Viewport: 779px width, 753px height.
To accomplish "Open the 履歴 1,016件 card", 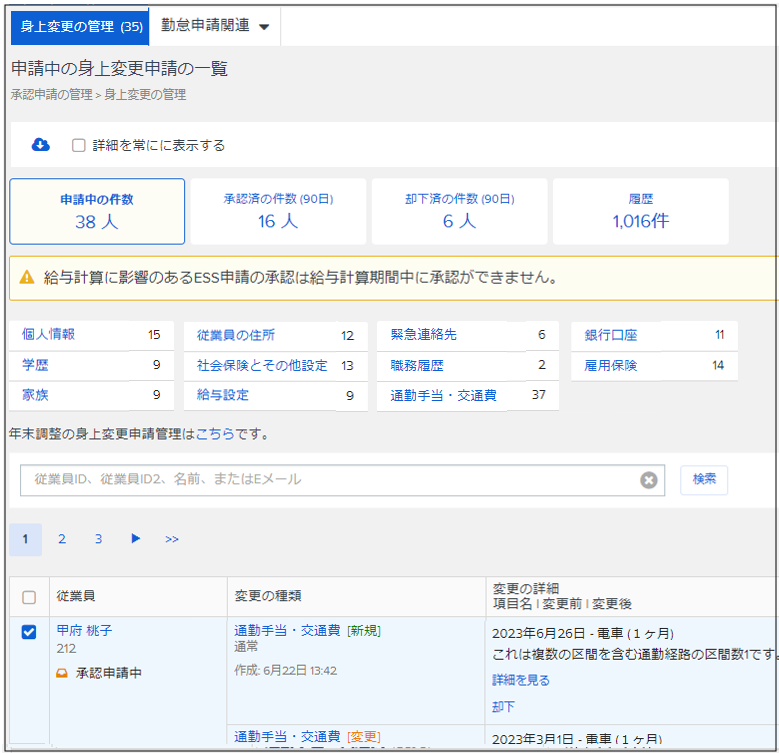I will (x=640, y=211).
